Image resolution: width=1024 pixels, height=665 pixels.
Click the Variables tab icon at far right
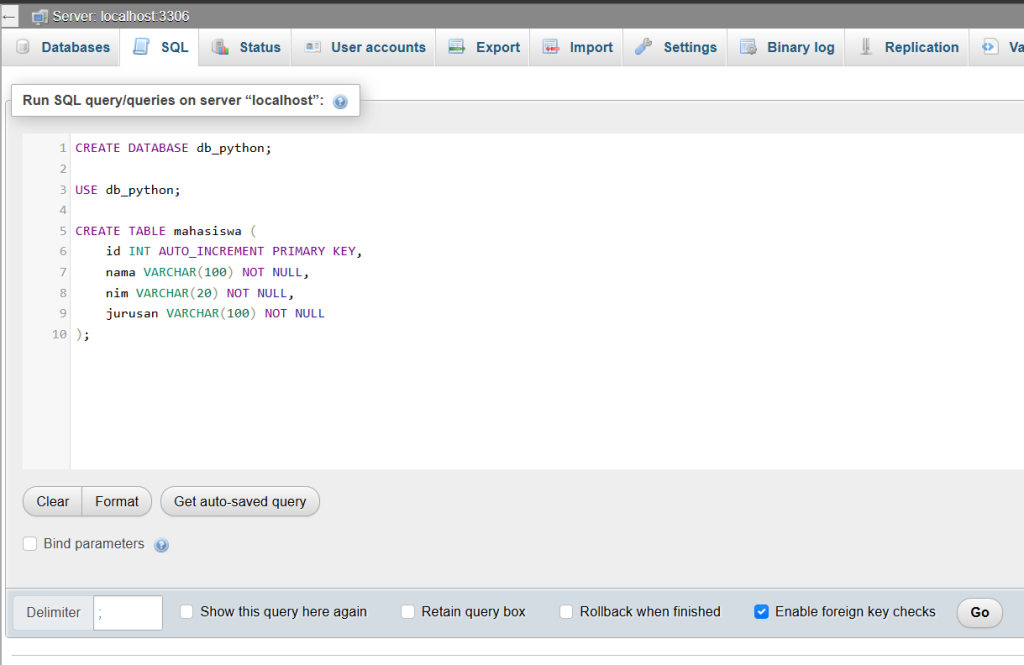[989, 47]
